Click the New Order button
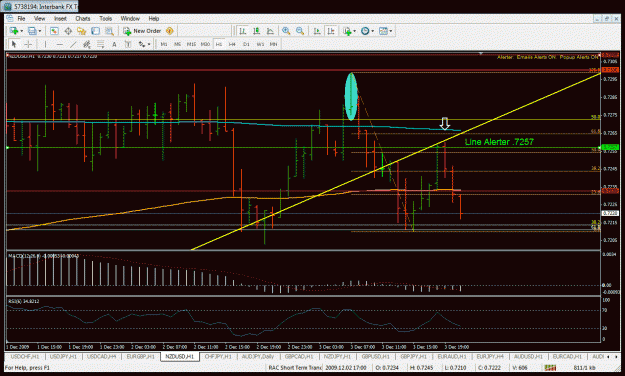 [142, 31]
